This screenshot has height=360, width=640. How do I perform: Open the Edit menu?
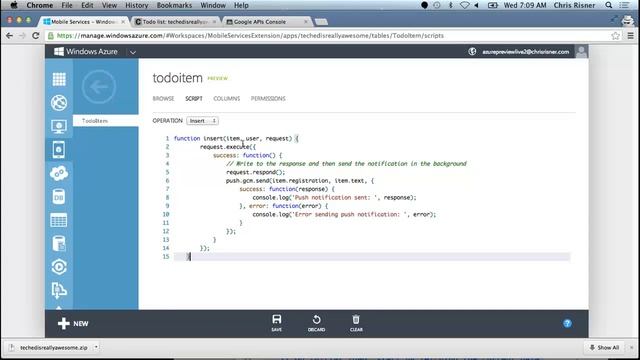point(87,5)
